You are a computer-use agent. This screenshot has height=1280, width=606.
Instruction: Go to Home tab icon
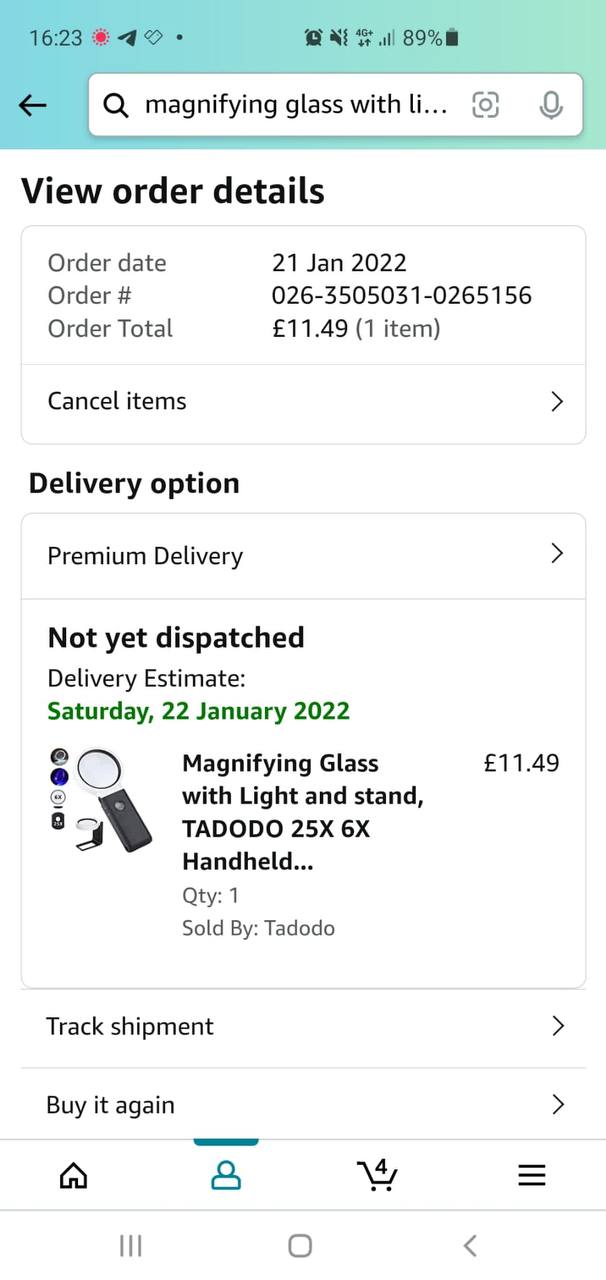(x=73, y=1176)
